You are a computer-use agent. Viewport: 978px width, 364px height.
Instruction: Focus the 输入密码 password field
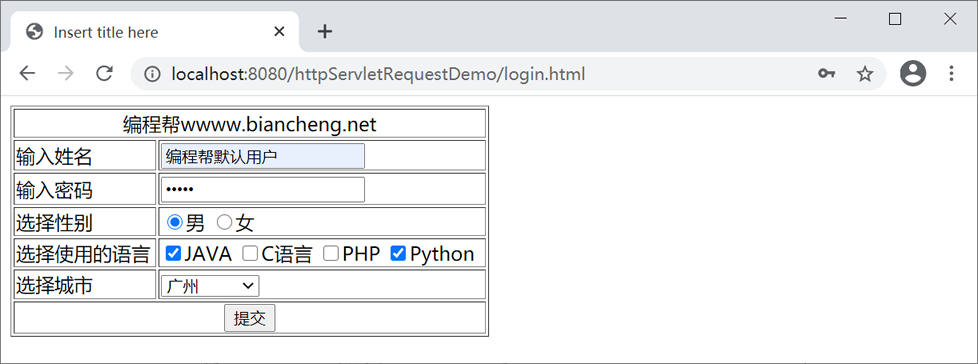pos(263,189)
